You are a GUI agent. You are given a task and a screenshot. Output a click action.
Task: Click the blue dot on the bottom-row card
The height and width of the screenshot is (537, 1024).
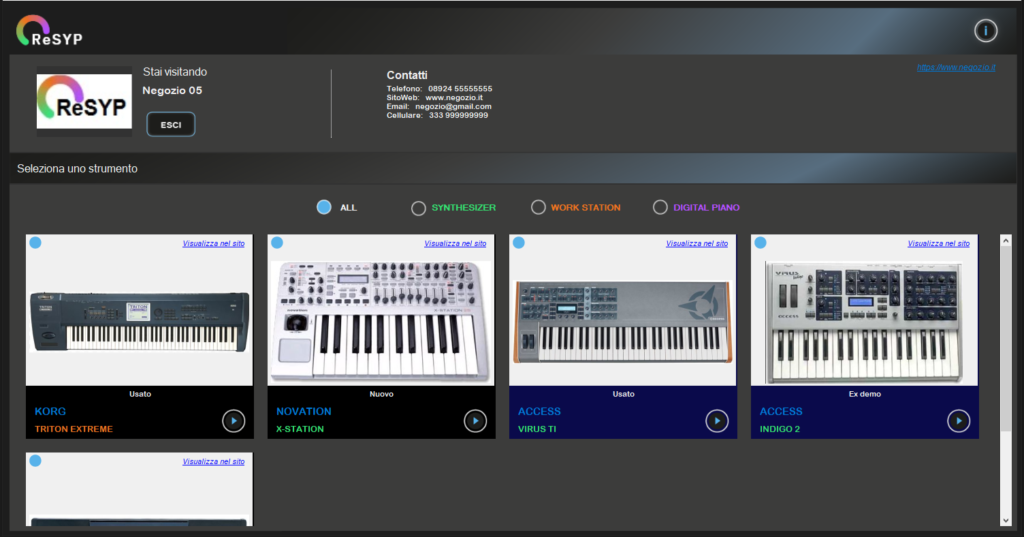point(35,461)
